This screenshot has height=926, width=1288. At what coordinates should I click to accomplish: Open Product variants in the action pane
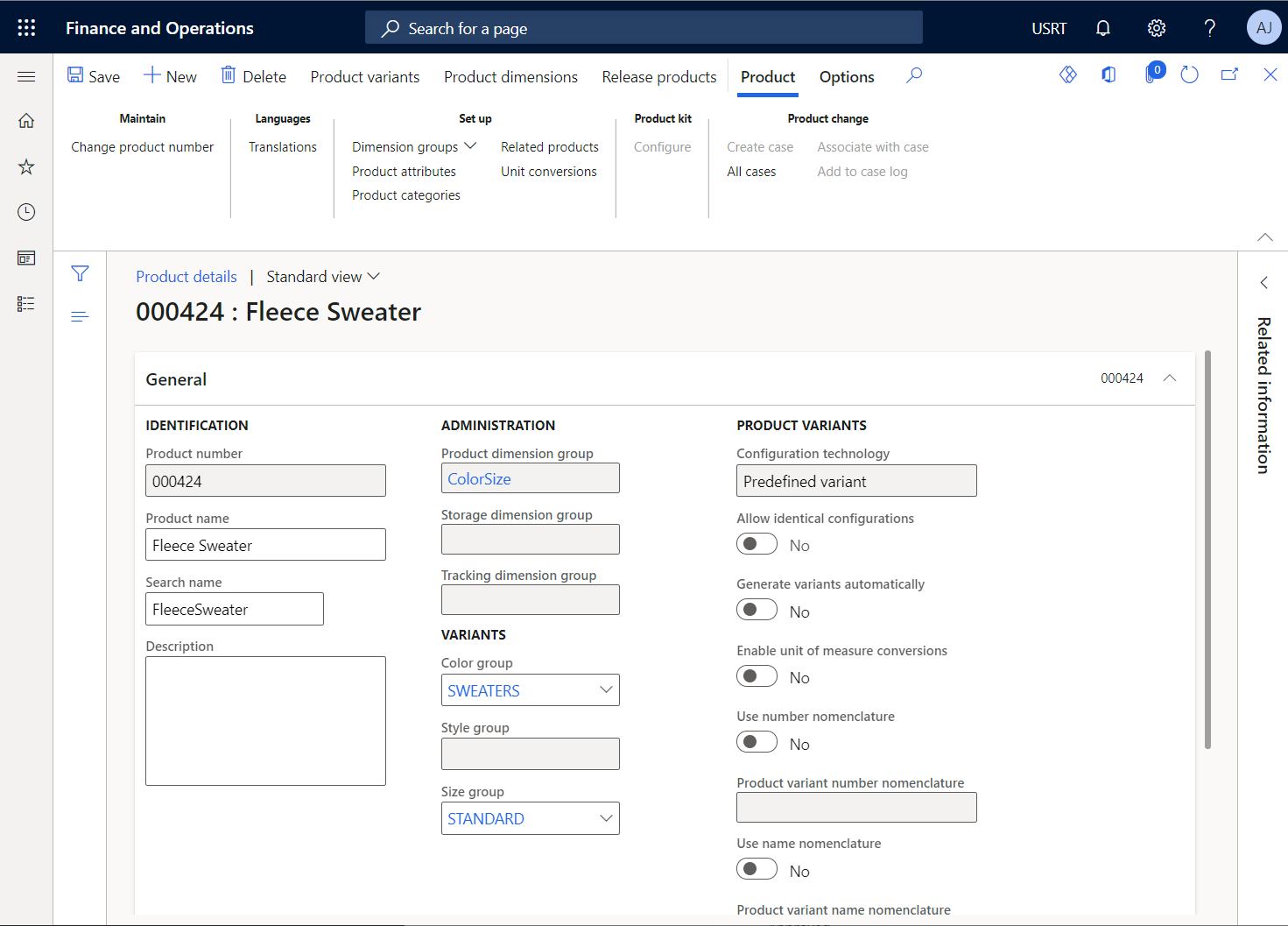pyautogui.click(x=365, y=77)
